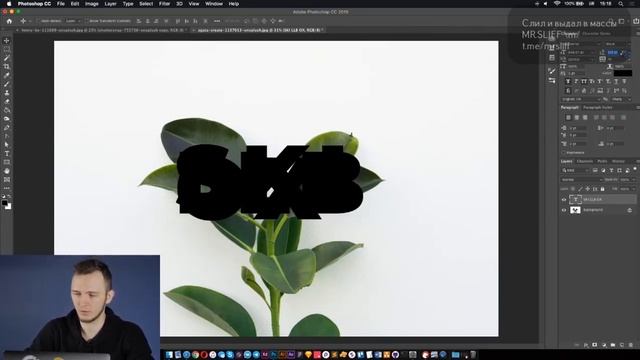
Task: Select the Background layer thumbnail
Action: coord(575,210)
